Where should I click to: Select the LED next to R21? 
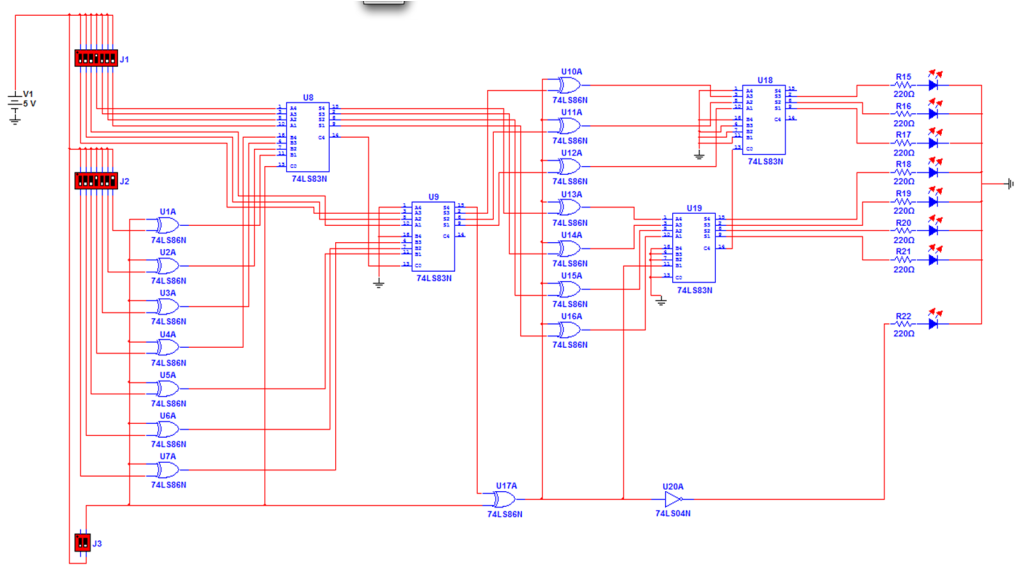pyautogui.click(x=934, y=256)
